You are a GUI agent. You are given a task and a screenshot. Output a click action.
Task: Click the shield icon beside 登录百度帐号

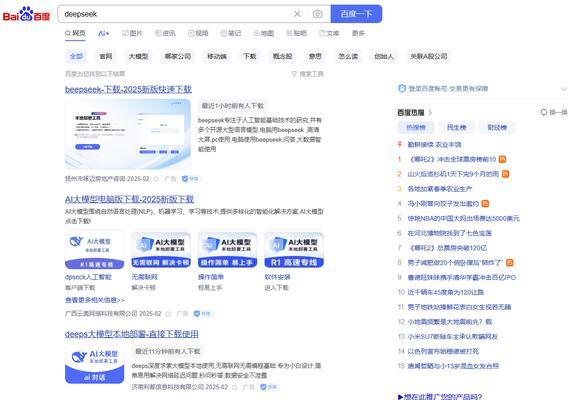(x=402, y=88)
